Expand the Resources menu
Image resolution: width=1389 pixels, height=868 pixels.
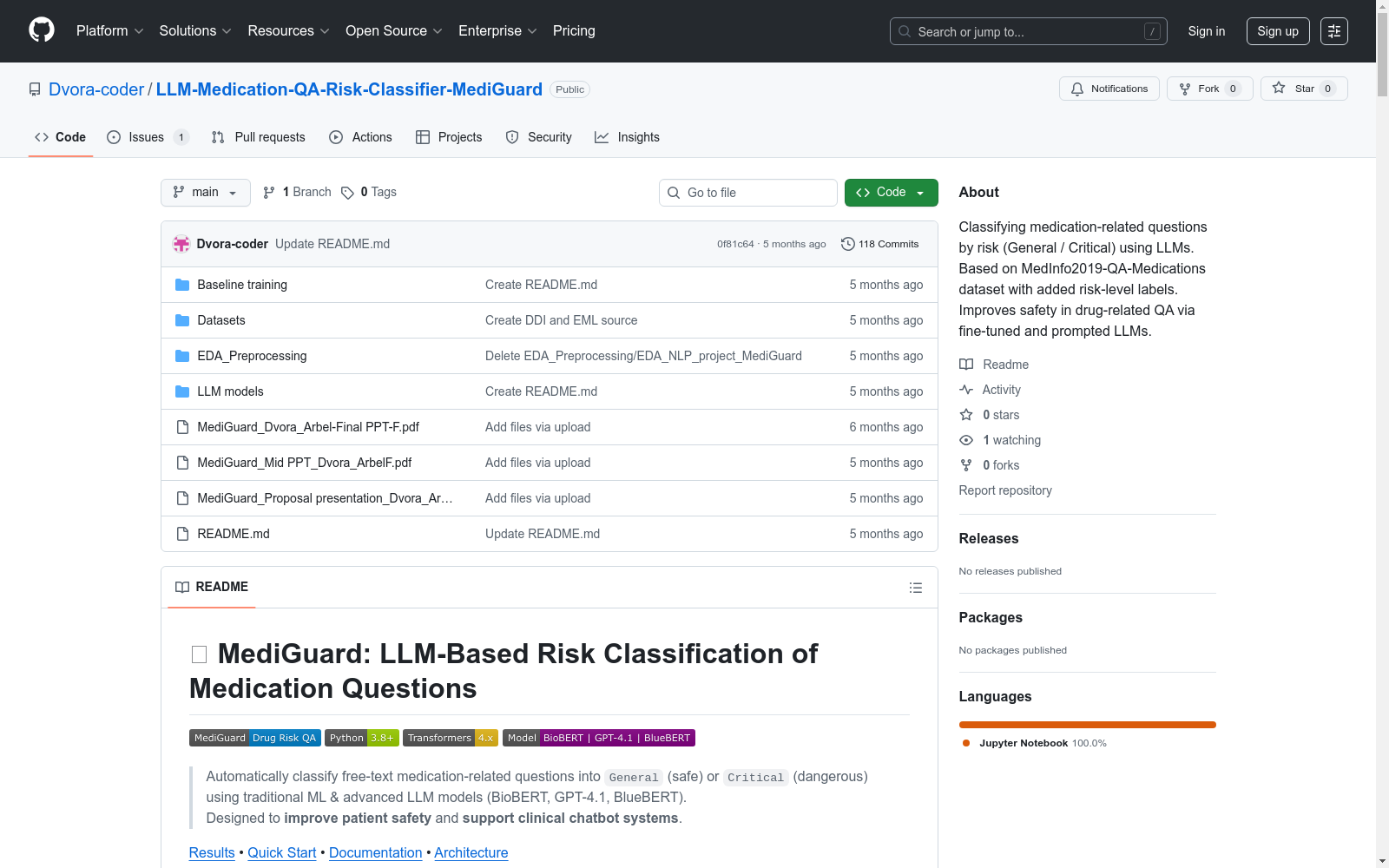tap(289, 31)
